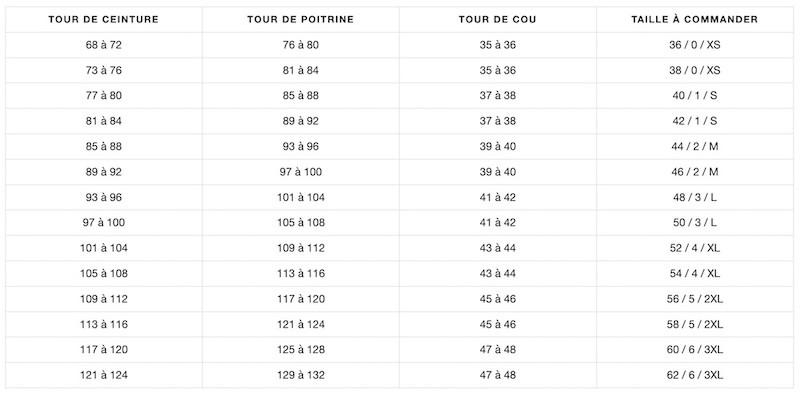Image resolution: width=800 pixels, height=394 pixels.
Task: Click the waist cell 109 à 112
Action: pyautogui.click(x=104, y=299)
